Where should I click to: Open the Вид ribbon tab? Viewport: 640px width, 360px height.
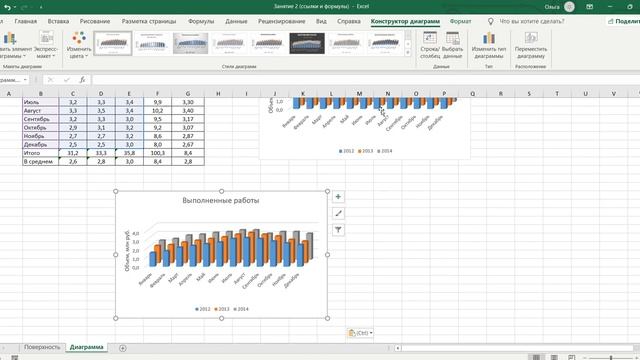tap(321, 21)
